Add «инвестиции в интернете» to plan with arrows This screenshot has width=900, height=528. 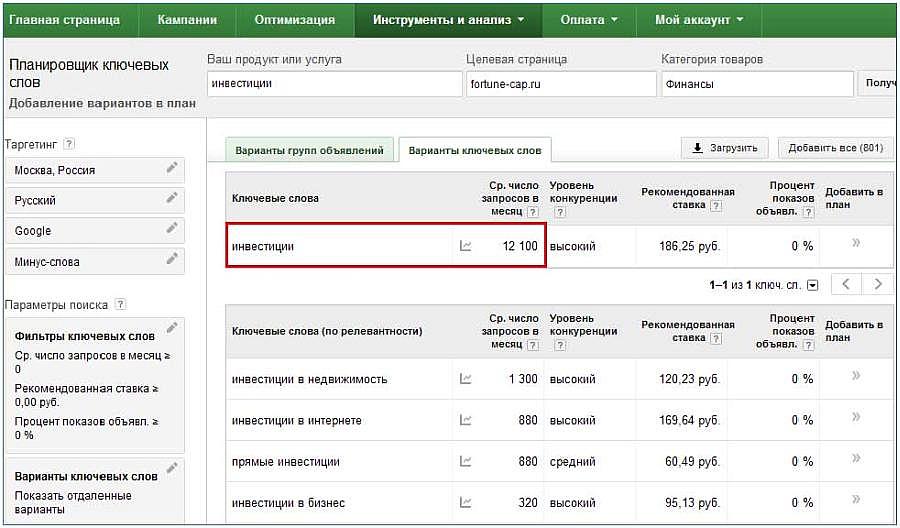tap(855, 419)
